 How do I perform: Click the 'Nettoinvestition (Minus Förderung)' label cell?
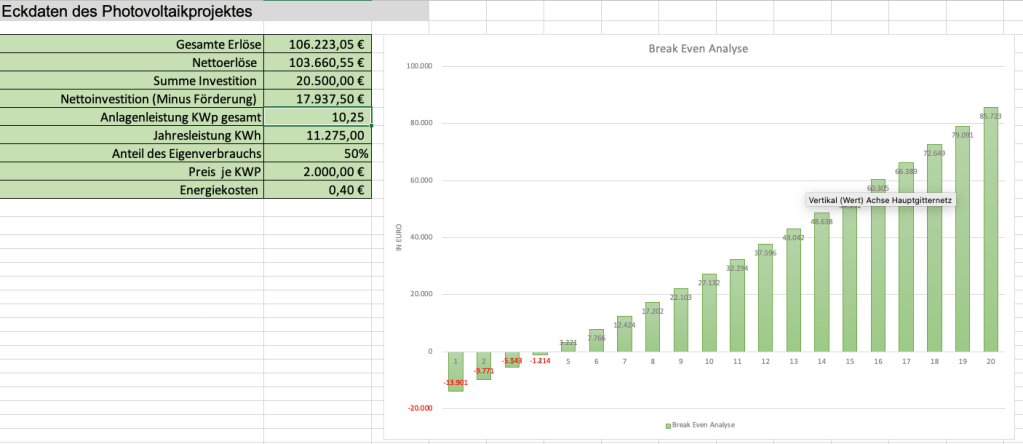click(131, 98)
